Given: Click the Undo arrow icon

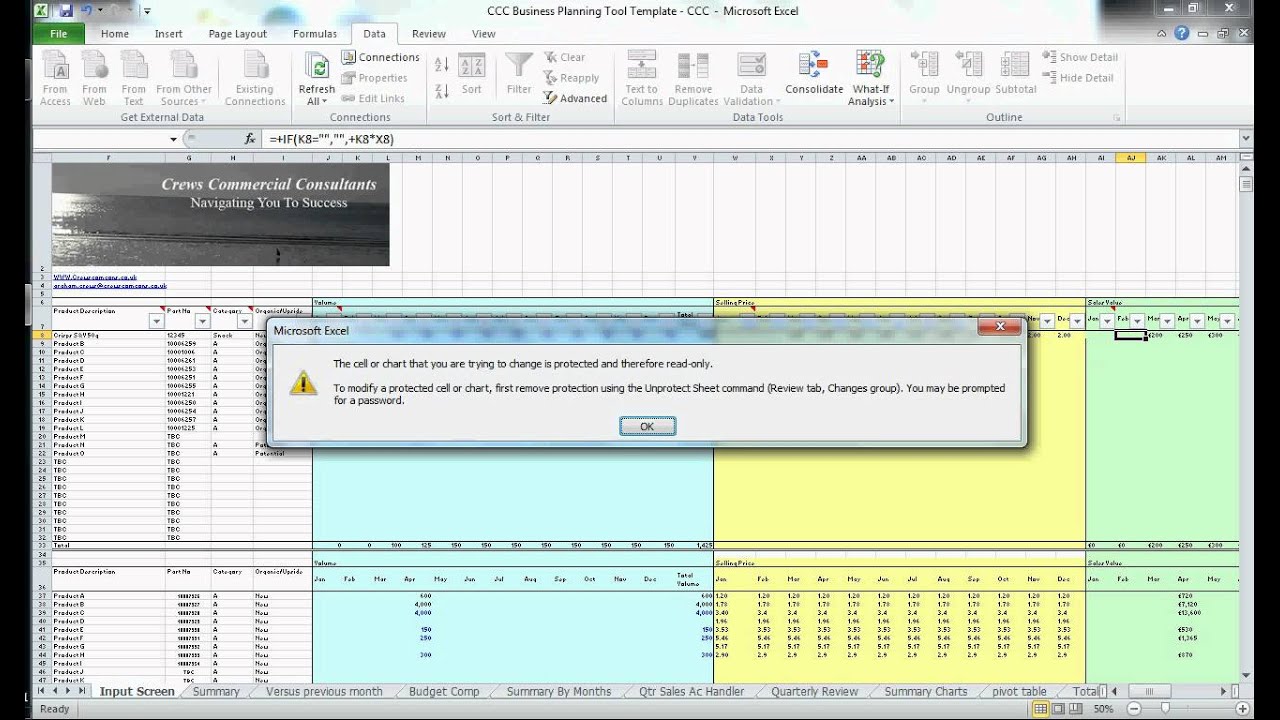Looking at the screenshot, I should [x=87, y=11].
